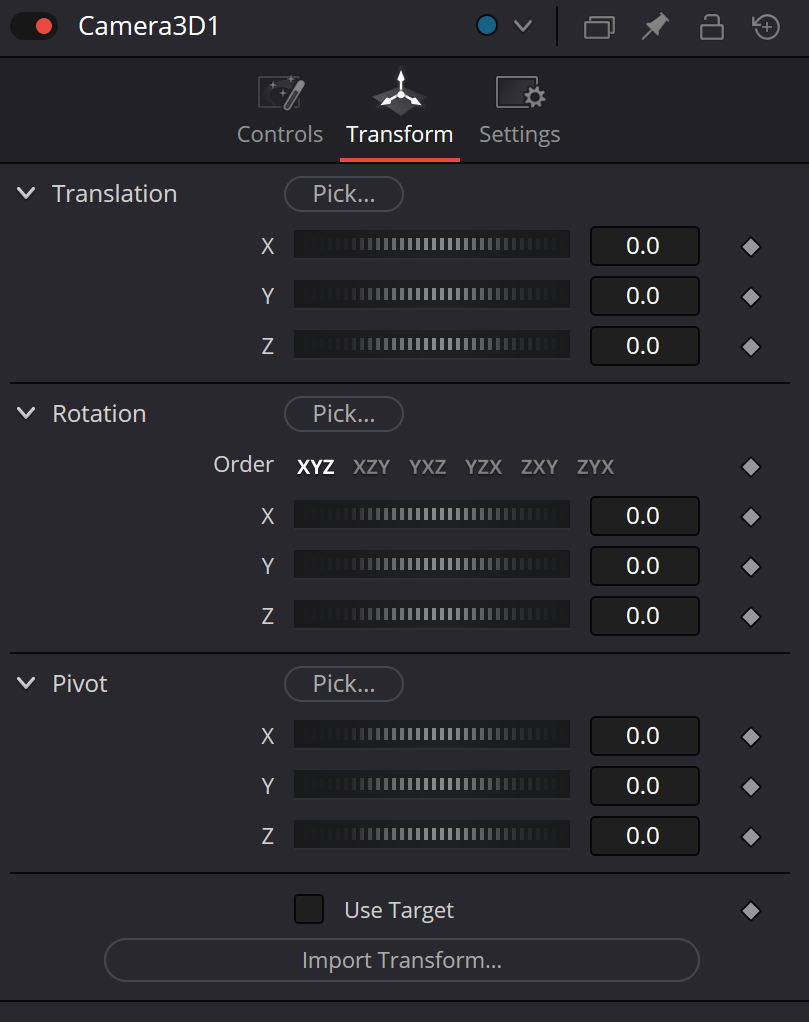Add keyframe for Rotation Z
The image size is (809, 1022).
(751, 617)
